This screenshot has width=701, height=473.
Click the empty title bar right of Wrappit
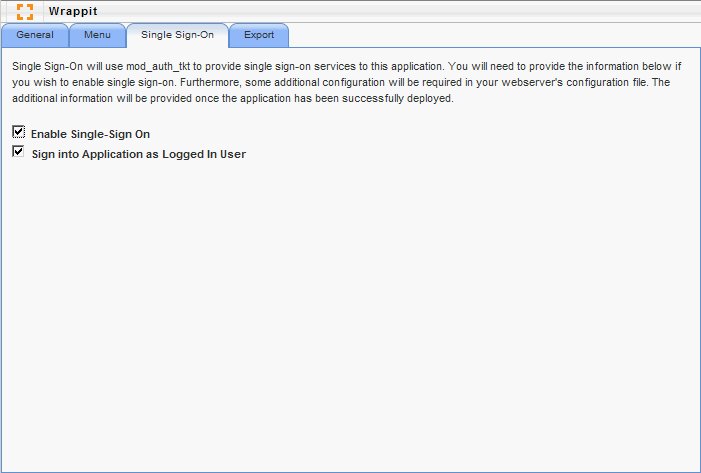[x=400, y=11]
